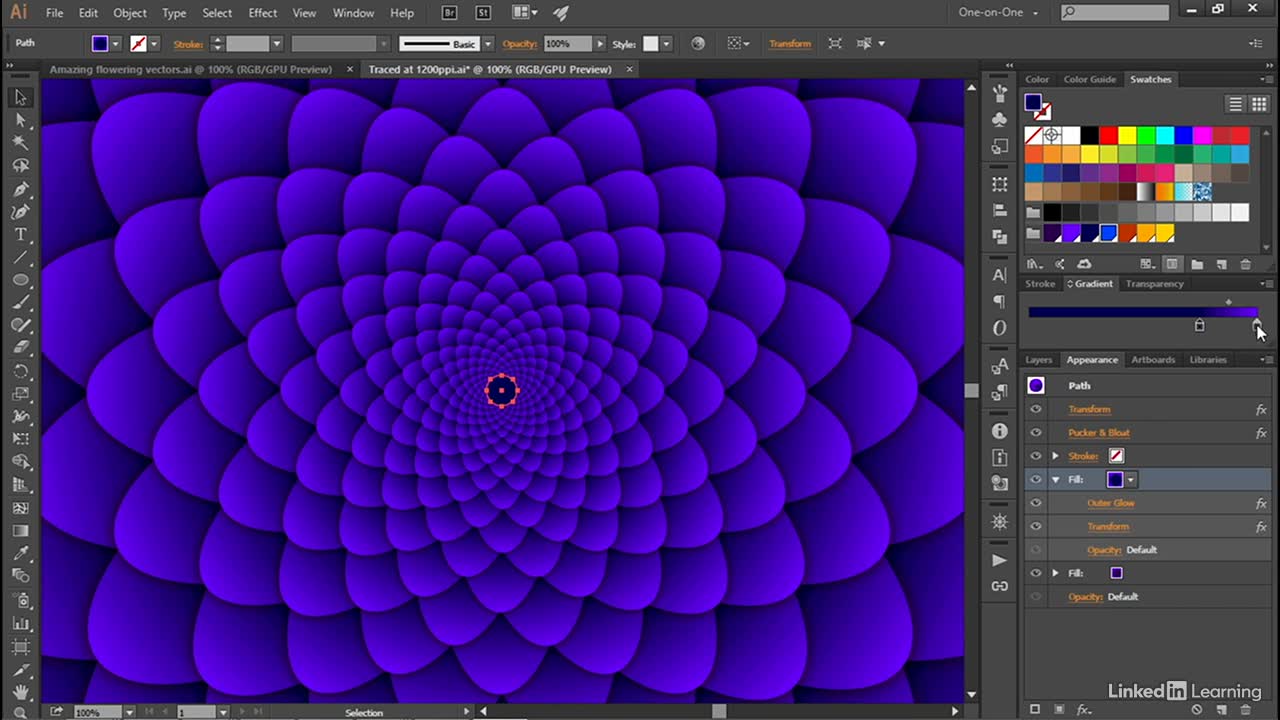
Task: Expand the Stroke attribute row
Action: click(x=1055, y=456)
